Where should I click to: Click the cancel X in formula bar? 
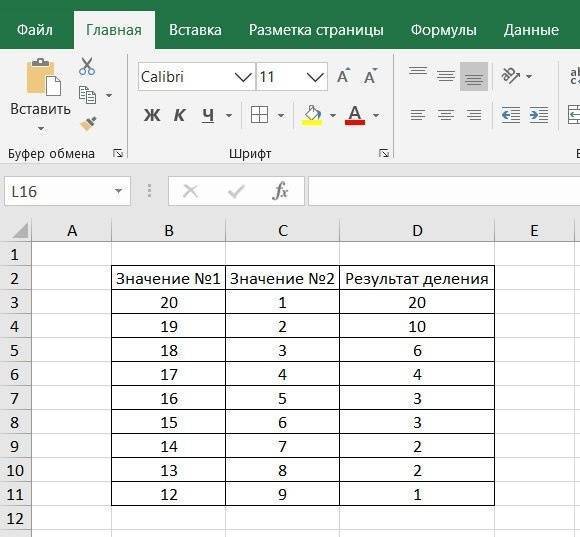190,191
